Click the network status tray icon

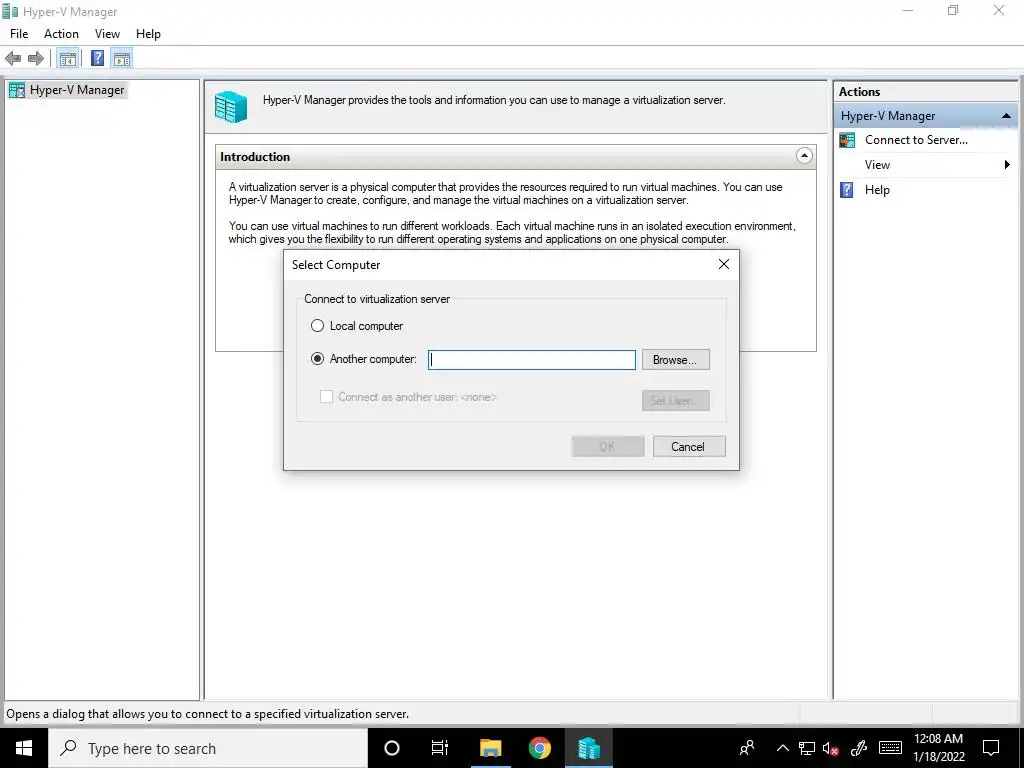click(807, 748)
